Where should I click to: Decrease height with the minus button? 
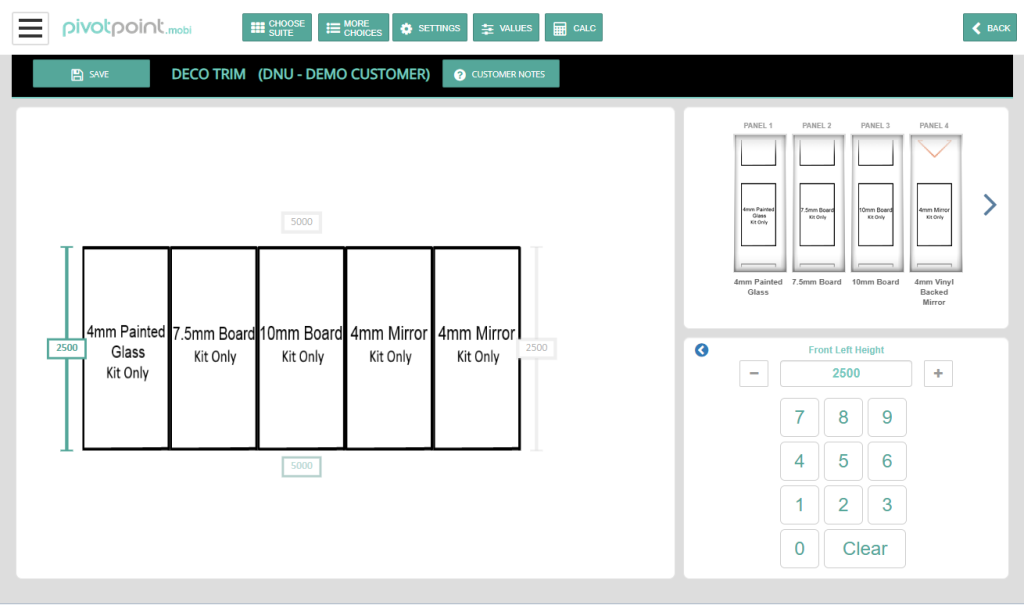point(753,374)
